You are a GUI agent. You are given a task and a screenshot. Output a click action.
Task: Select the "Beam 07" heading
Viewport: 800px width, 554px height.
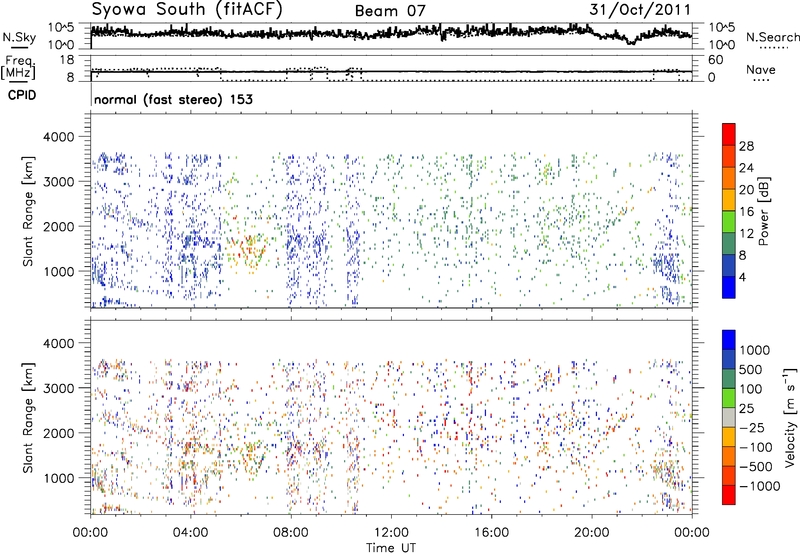390,11
